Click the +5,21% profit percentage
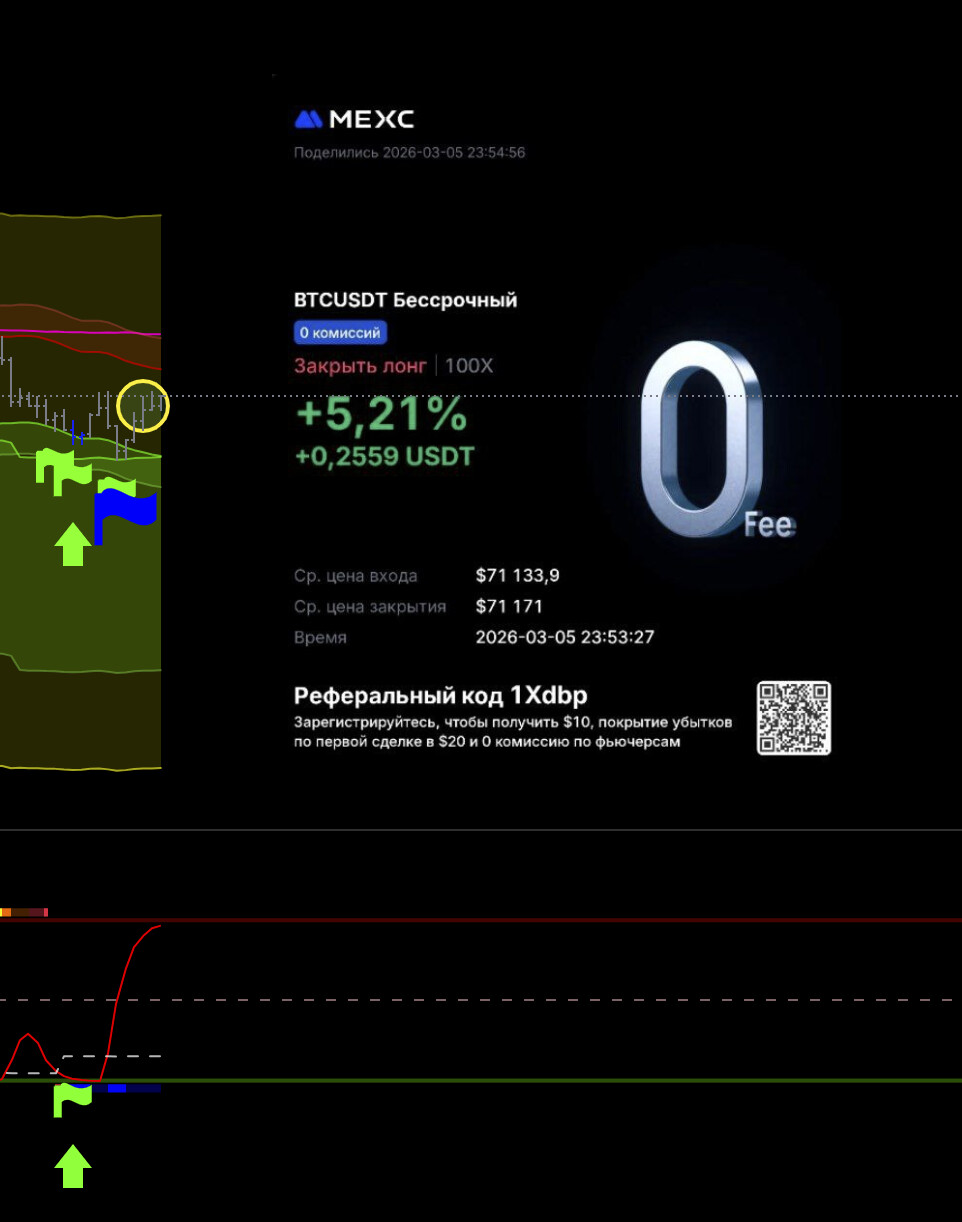 (381, 413)
